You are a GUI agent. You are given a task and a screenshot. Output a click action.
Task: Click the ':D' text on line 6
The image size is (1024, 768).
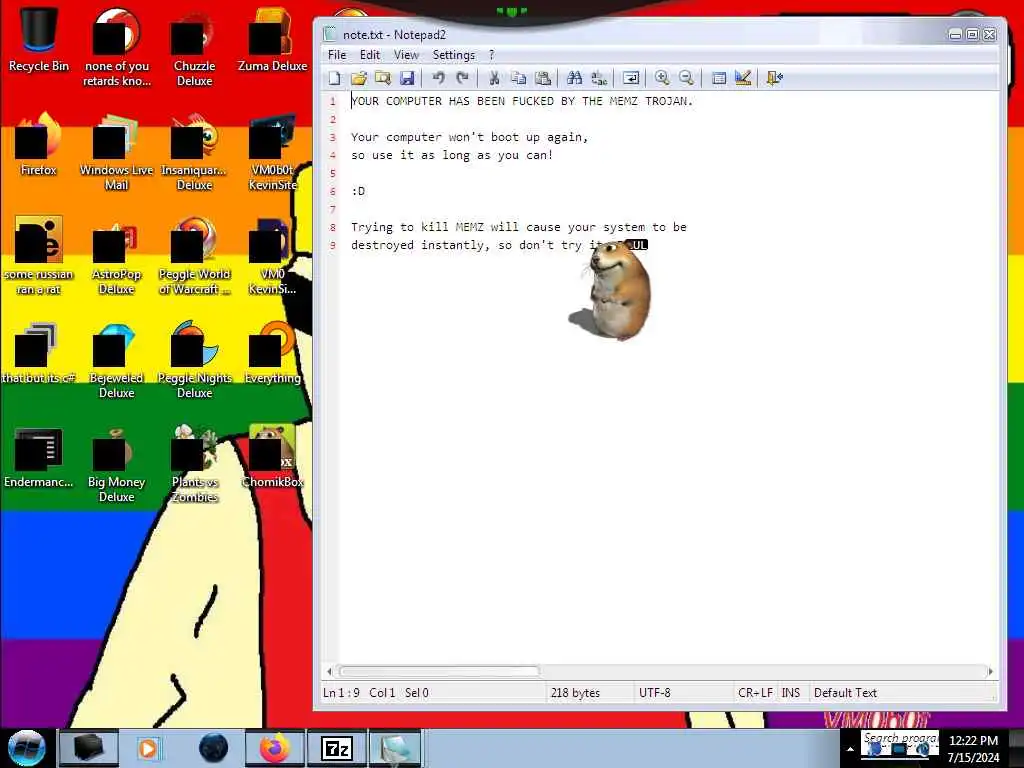[358, 191]
